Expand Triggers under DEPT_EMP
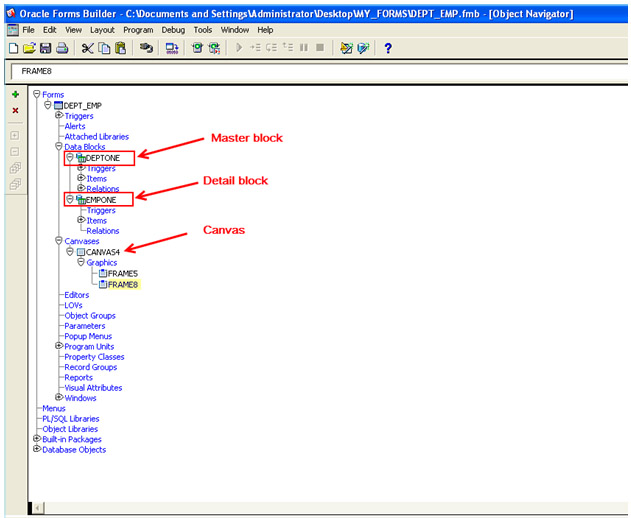631x518 pixels. [59, 116]
